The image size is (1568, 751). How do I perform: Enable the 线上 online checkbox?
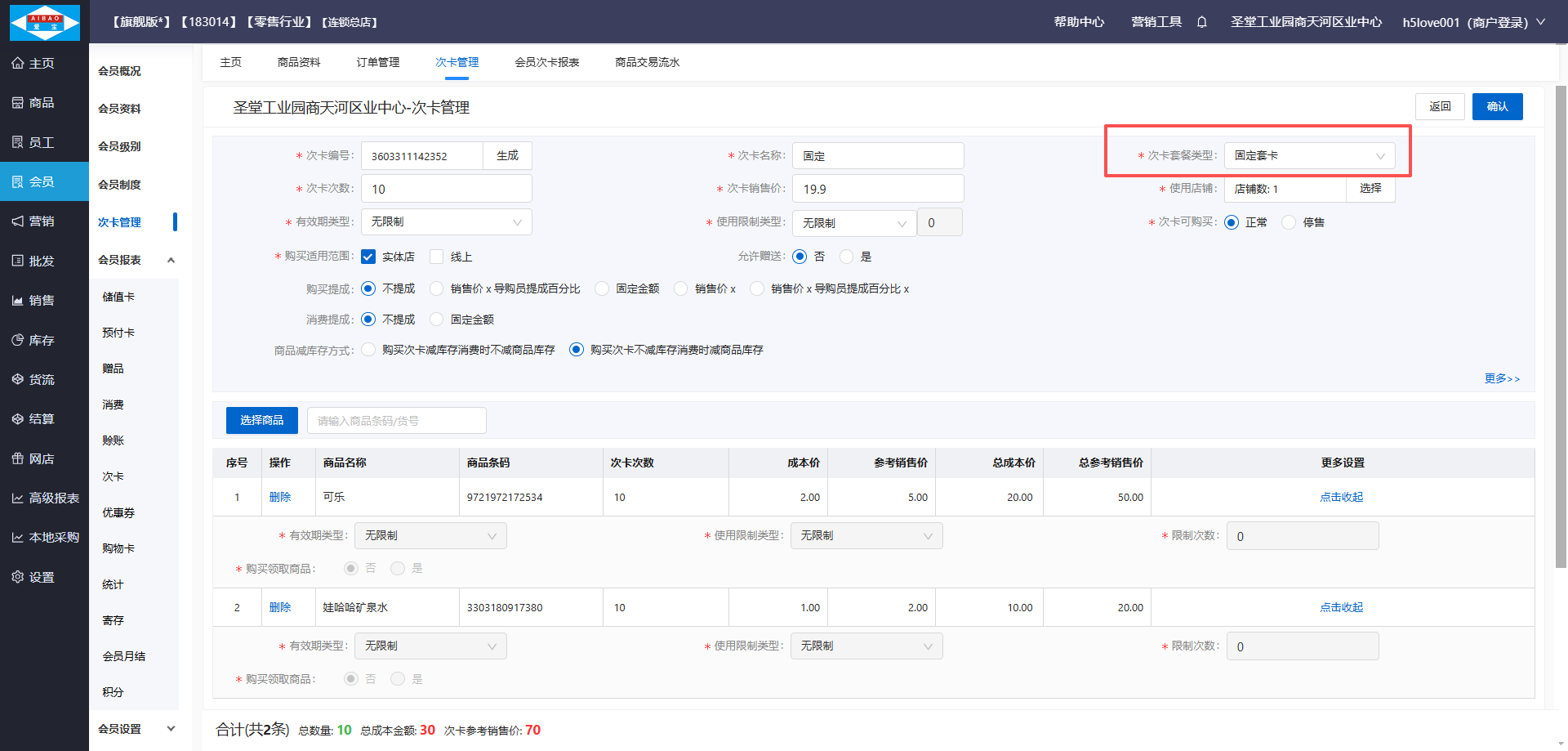coord(437,257)
